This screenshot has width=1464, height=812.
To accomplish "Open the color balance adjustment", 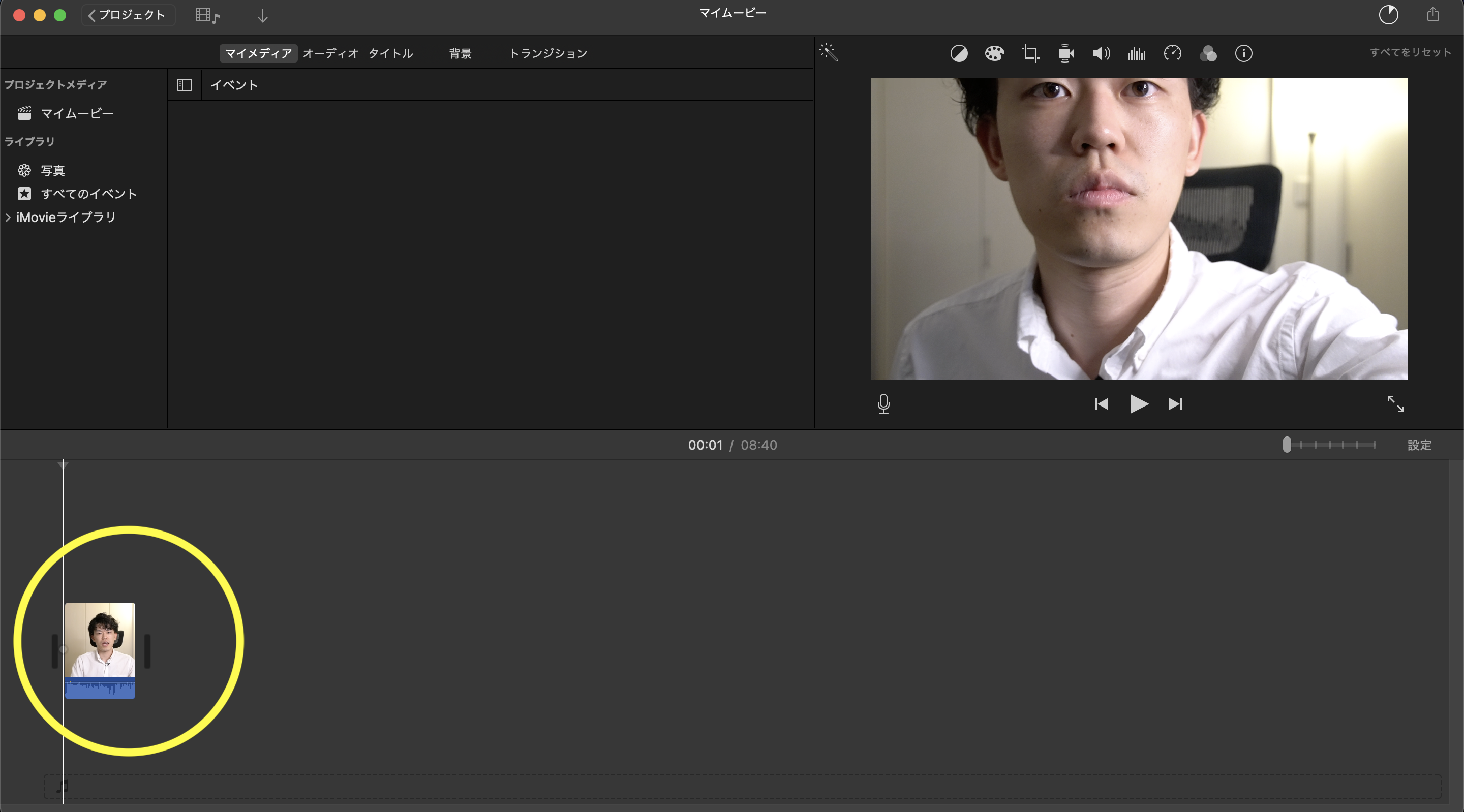I will point(959,53).
